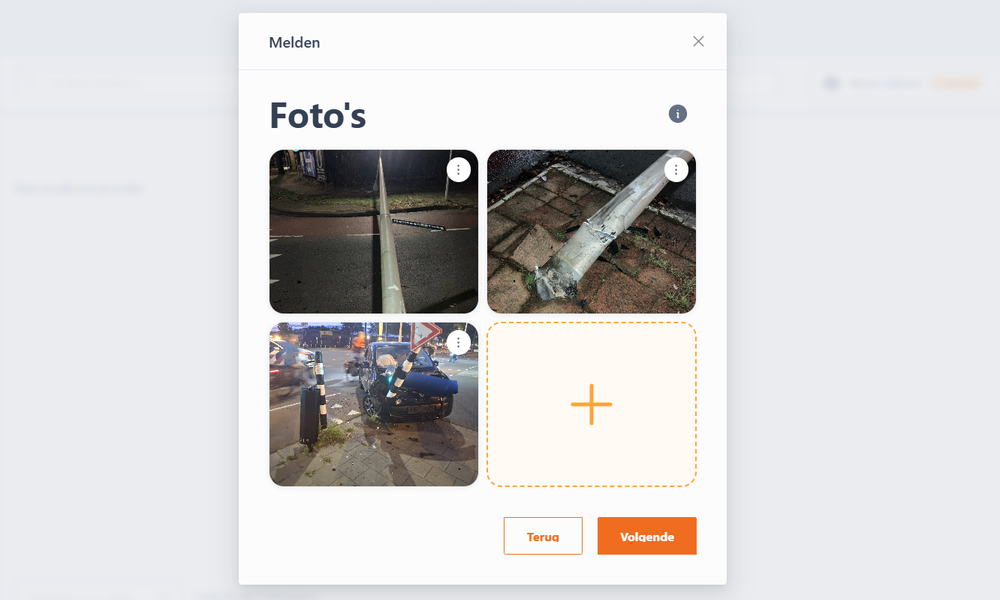Select the crashed car with bollard thumbnail
1000x600 pixels.
(374, 404)
